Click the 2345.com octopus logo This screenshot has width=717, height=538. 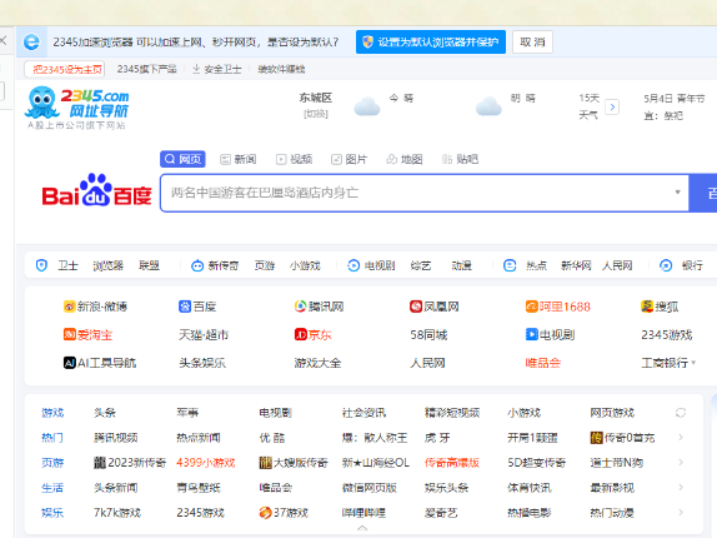coord(77,104)
